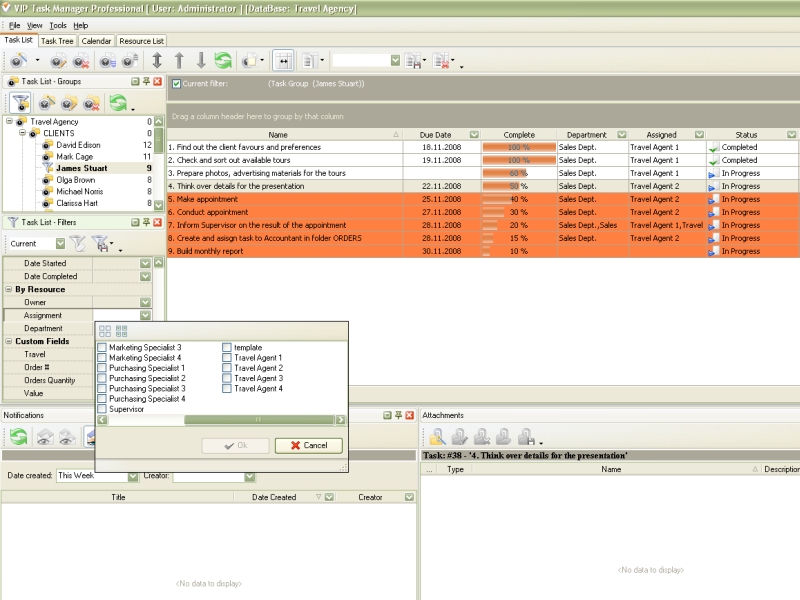
Task: Check the Supervisor checkbox
Action: point(102,409)
